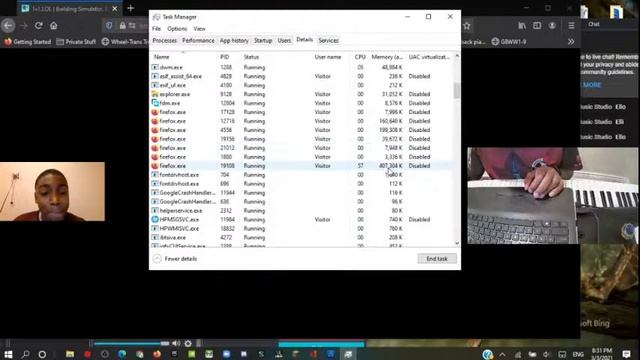Bookmark this page with the star icon

click(x=467, y=26)
